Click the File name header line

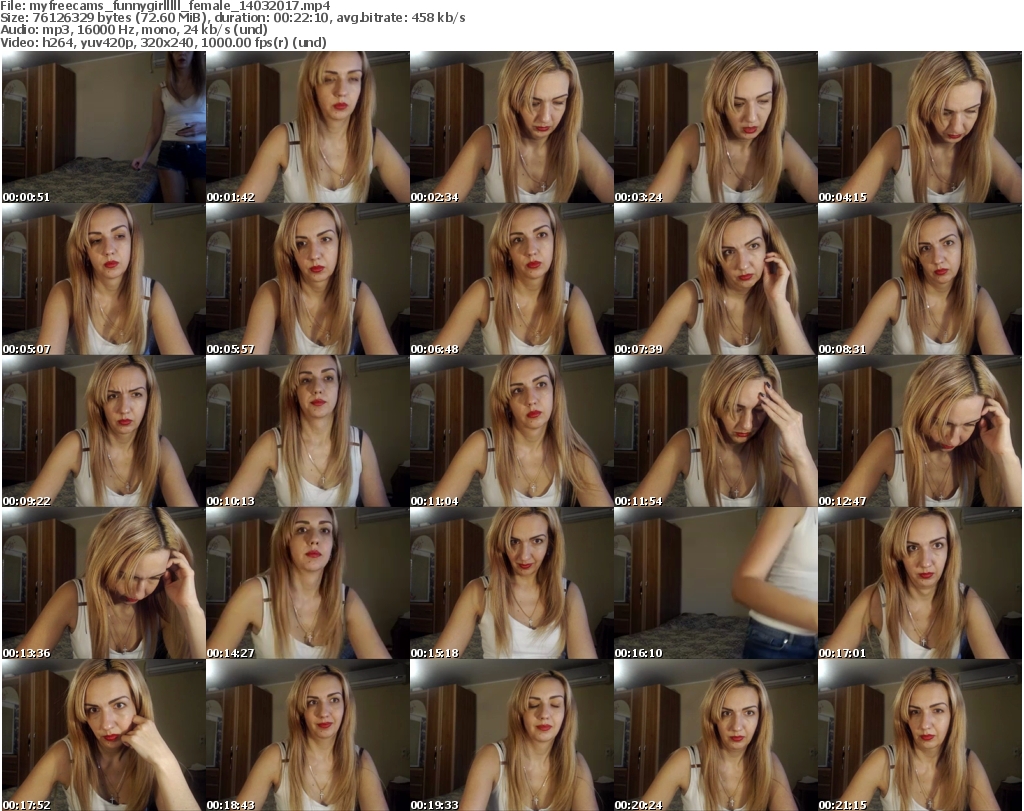coord(165,6)
